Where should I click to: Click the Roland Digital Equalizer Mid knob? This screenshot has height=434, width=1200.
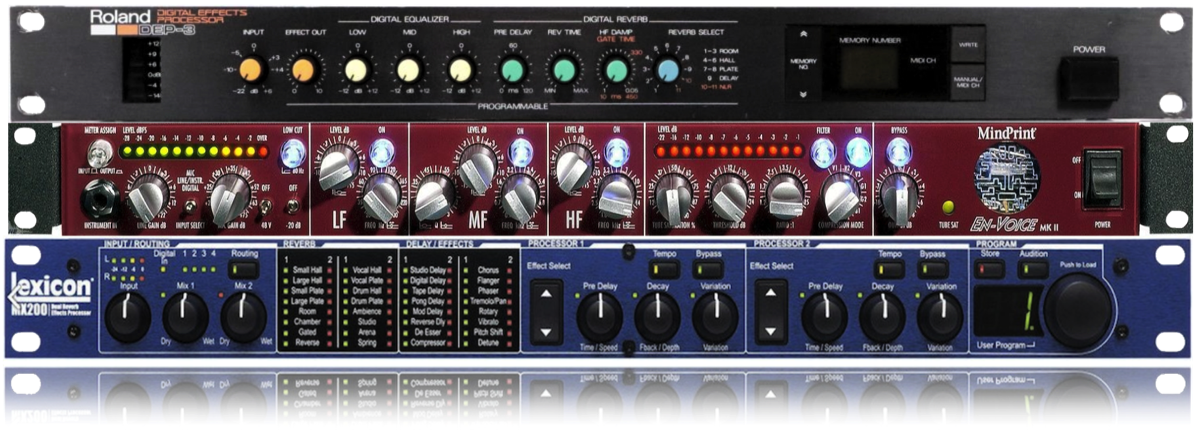coord(407,70)
